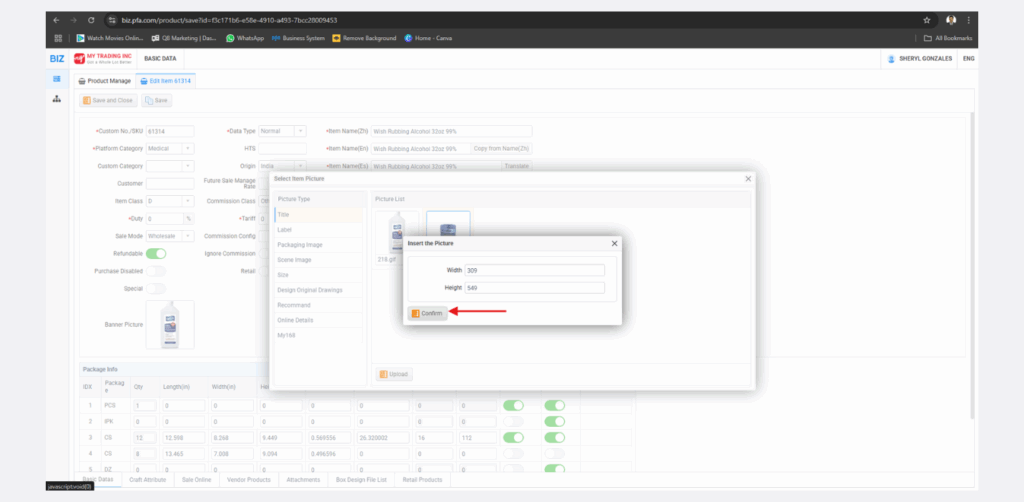Open the WhatsApp bookmark
Viewport: 1024px width, 502px height.
coord(244,38)
